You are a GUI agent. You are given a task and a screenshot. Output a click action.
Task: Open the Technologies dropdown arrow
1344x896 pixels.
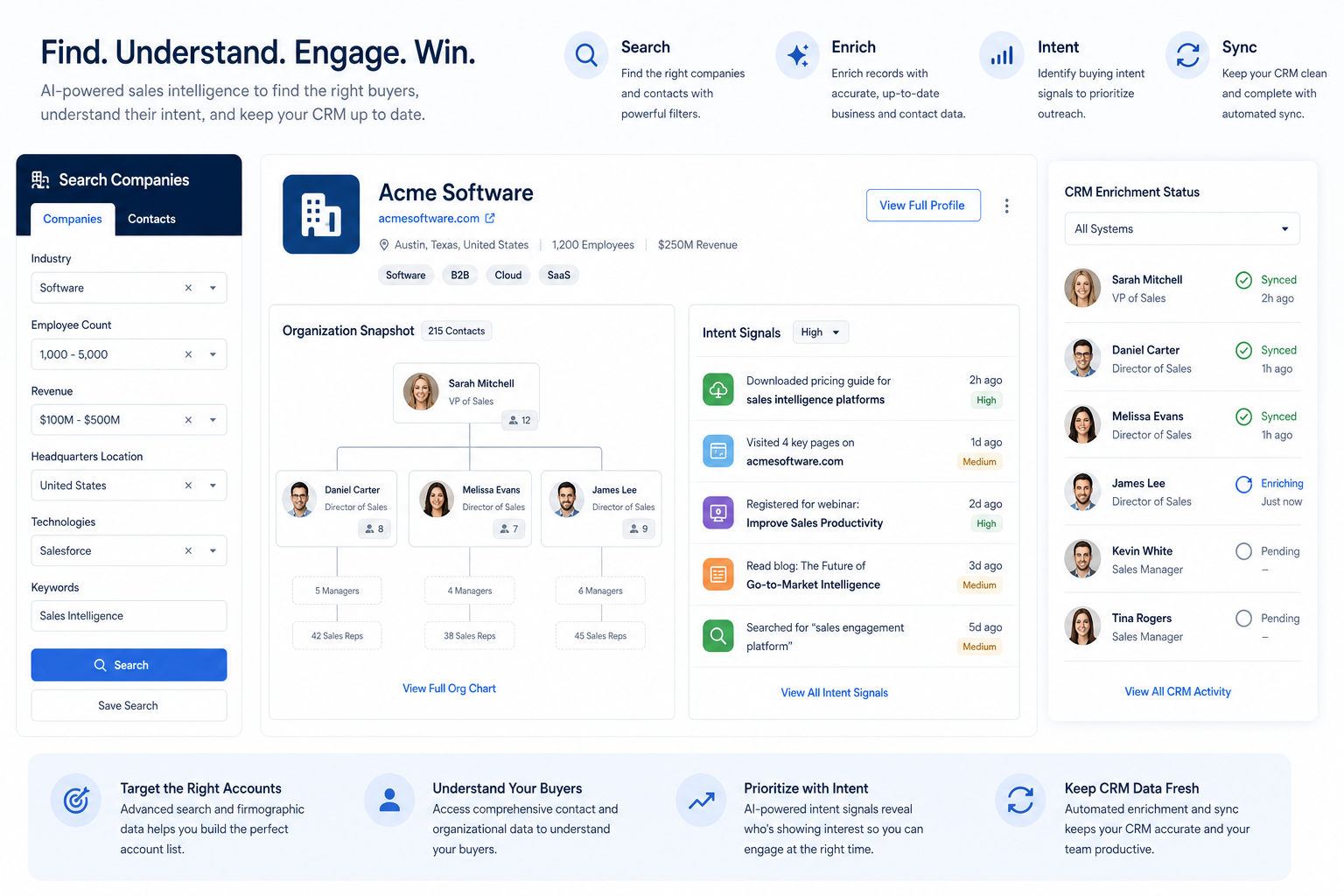pos(213,551)
